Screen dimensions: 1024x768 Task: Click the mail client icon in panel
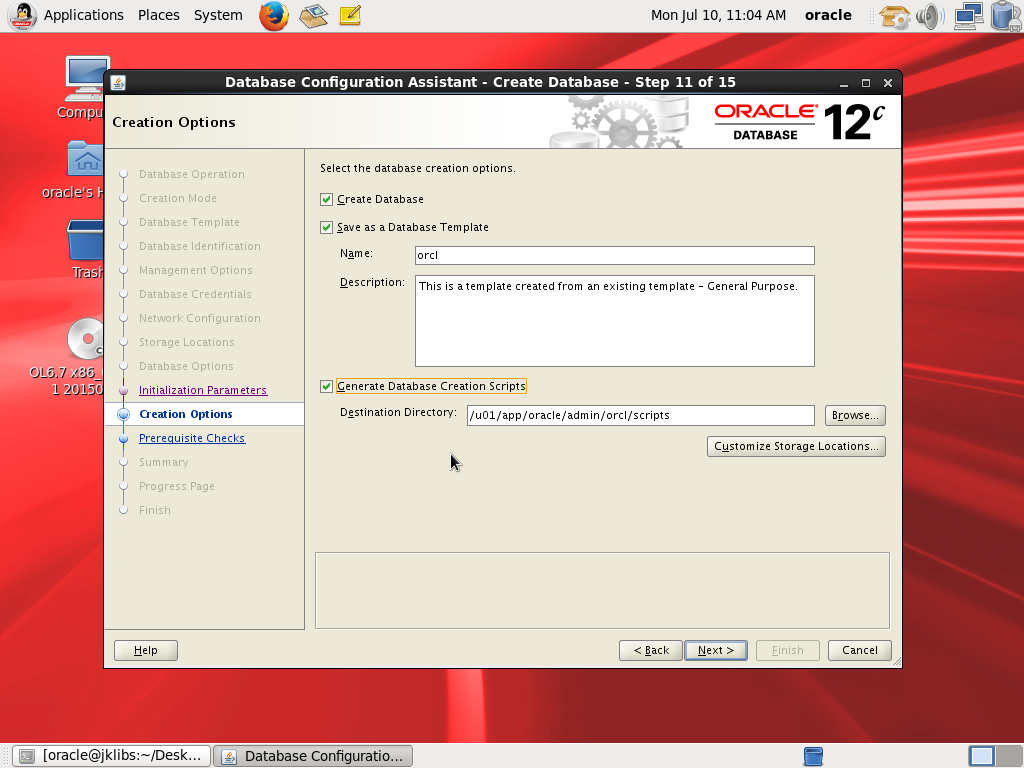tap(314, 15)
